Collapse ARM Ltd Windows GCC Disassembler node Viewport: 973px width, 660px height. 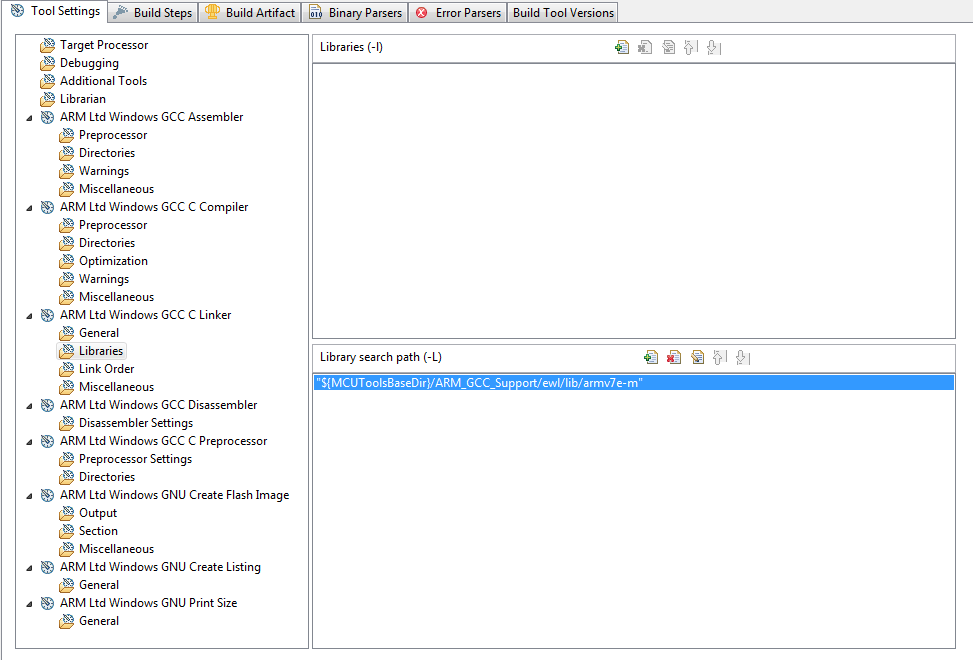29,406
